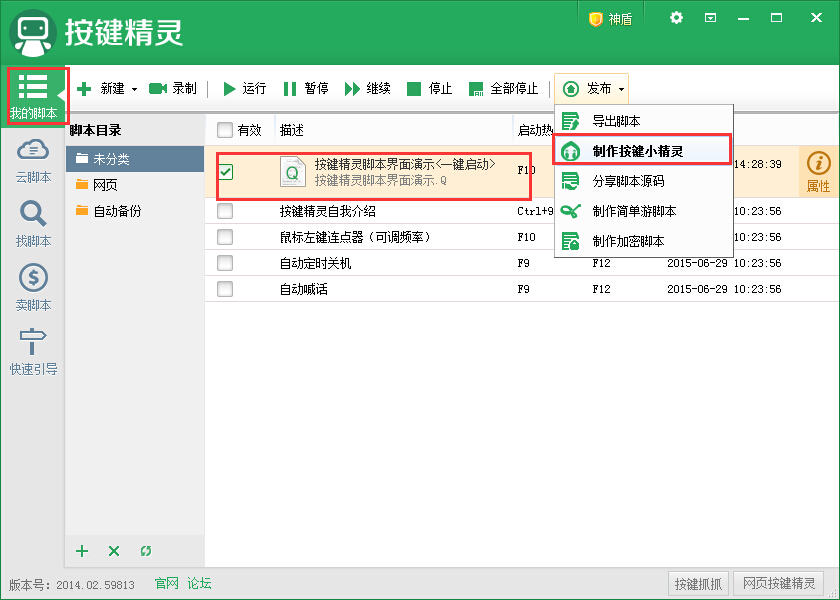Viewport: 840px width, 600px height.
Task: Click the 网页按键精灵 button
Action: click(779, 583)
